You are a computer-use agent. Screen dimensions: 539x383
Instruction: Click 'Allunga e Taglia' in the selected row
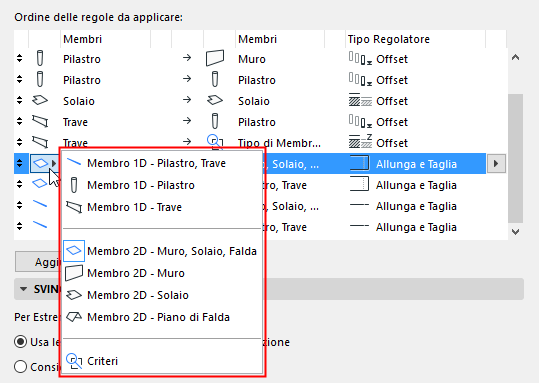coord(416,164)
